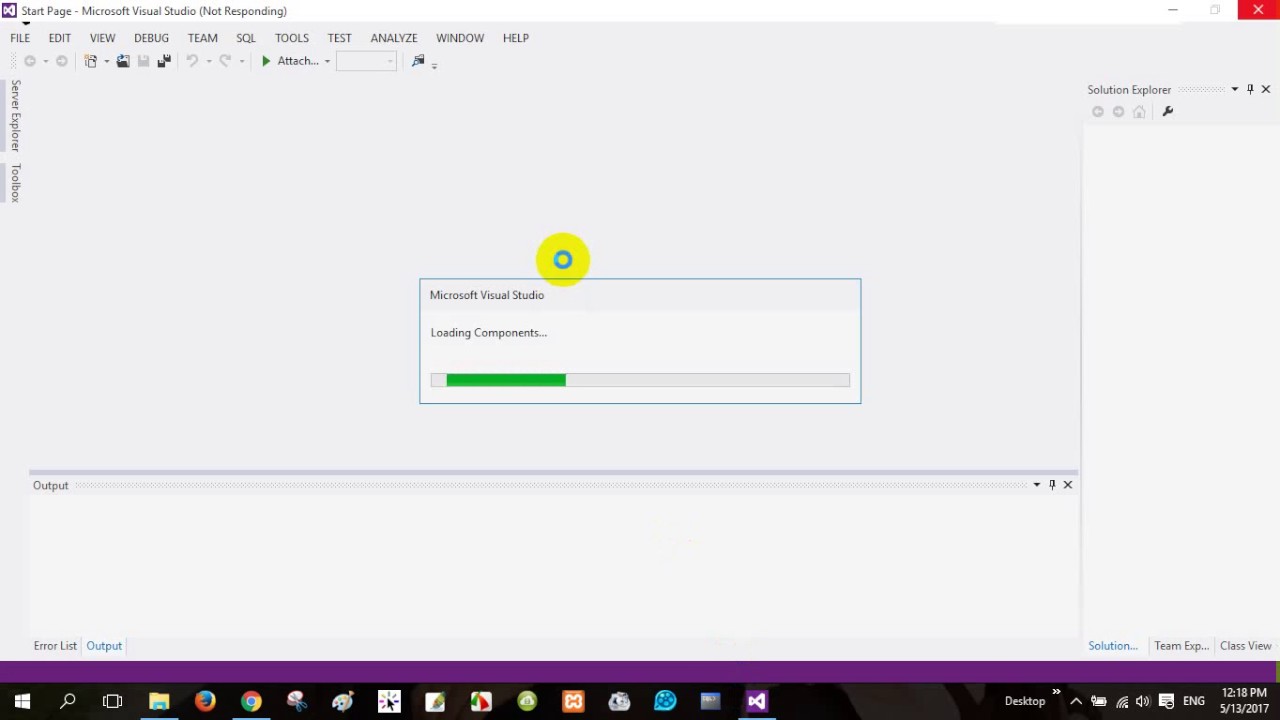Launch Firefox from the taskbar
This screenshot has width=1280, height=720.
coord(205,701)
